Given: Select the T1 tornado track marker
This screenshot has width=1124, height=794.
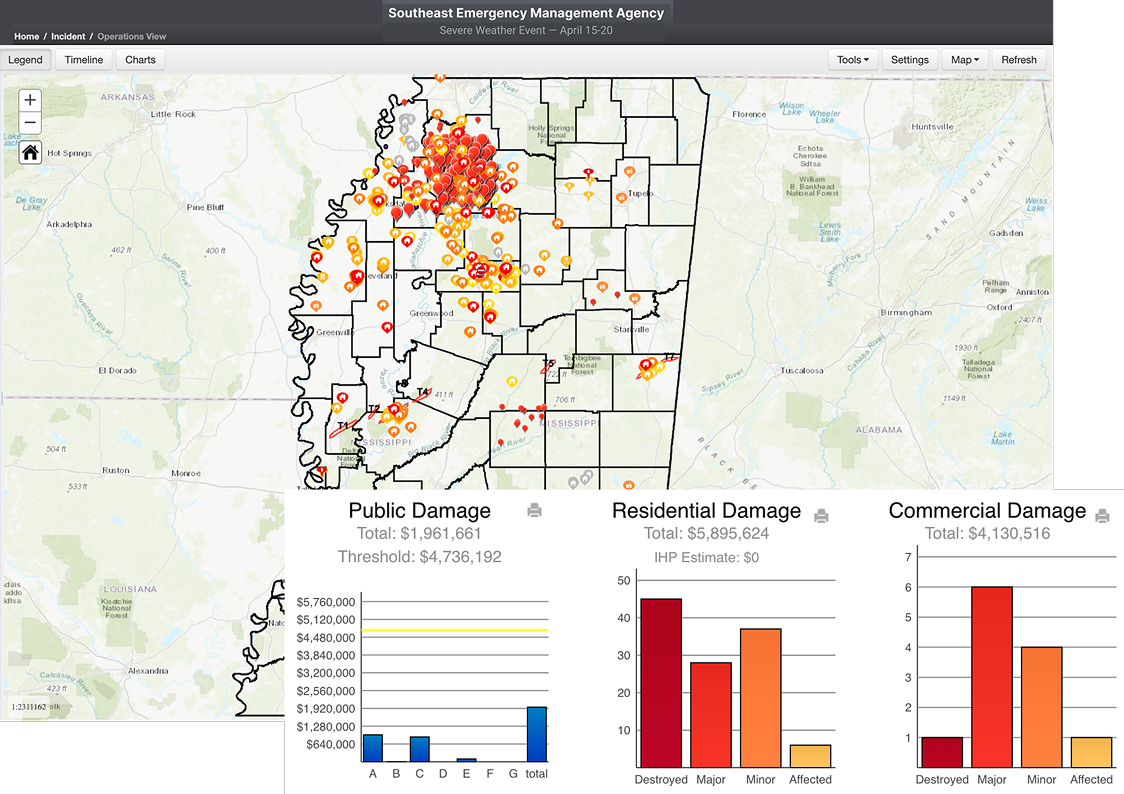Looking at the screenshot, I should click(343, 427).
